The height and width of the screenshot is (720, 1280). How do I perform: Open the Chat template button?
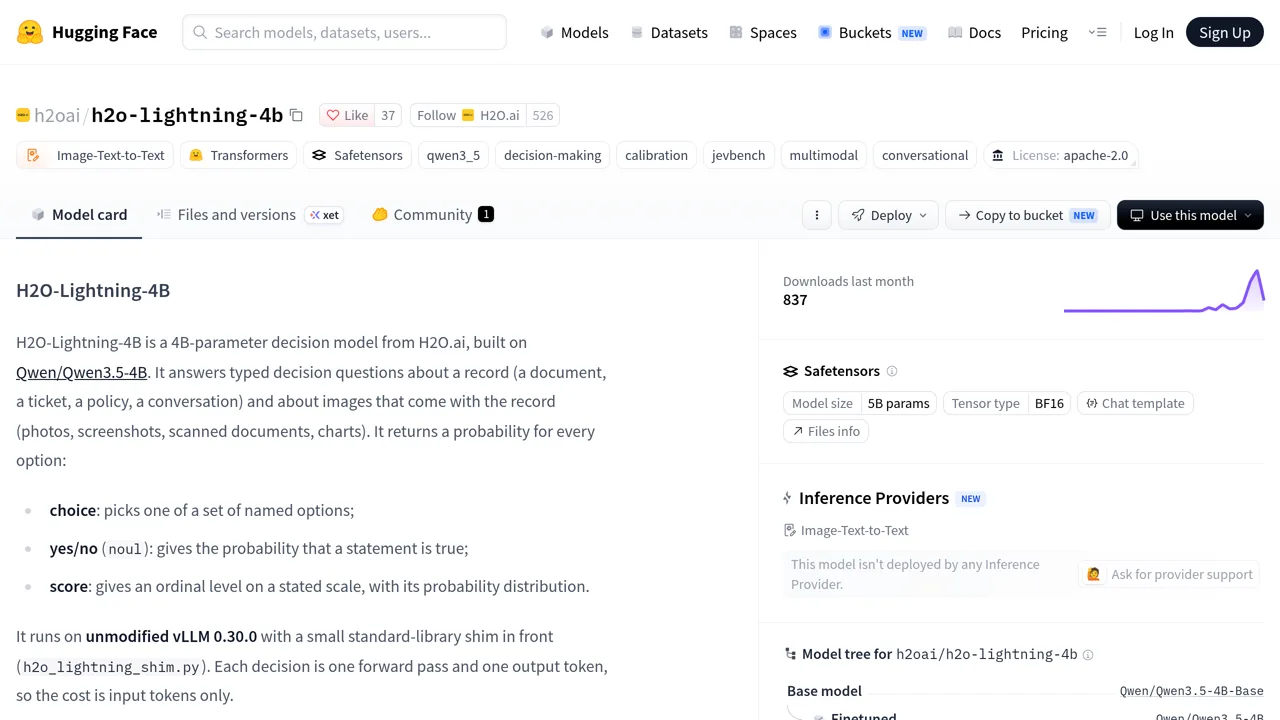[x=1135, y=403]
